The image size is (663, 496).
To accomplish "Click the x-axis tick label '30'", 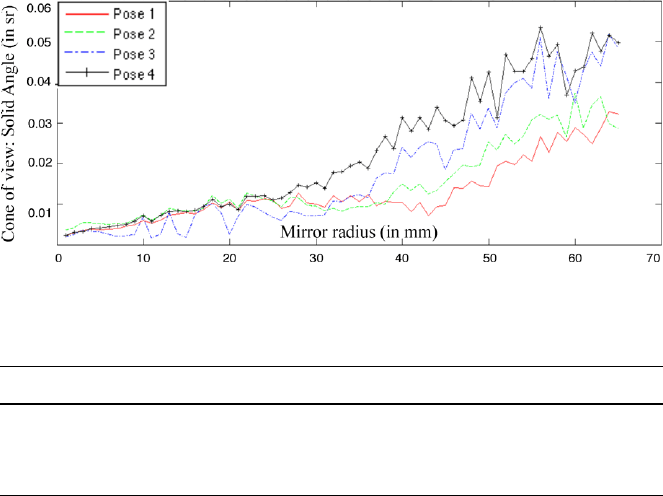I will coord(316,258).
